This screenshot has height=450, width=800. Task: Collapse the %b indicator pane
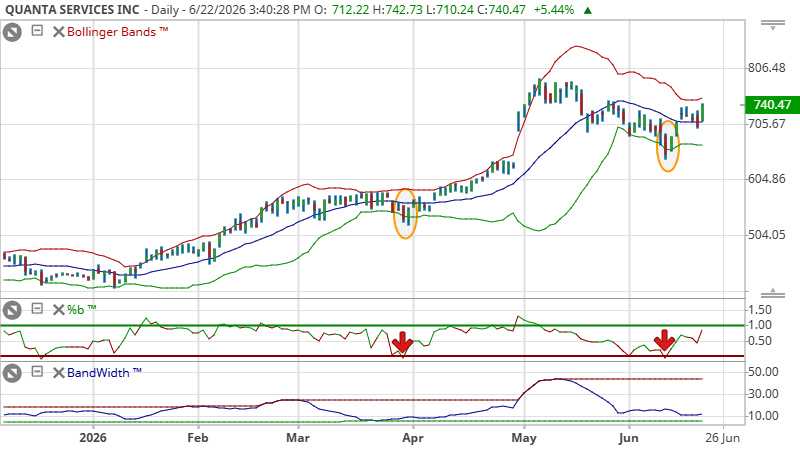pos(37,308)
